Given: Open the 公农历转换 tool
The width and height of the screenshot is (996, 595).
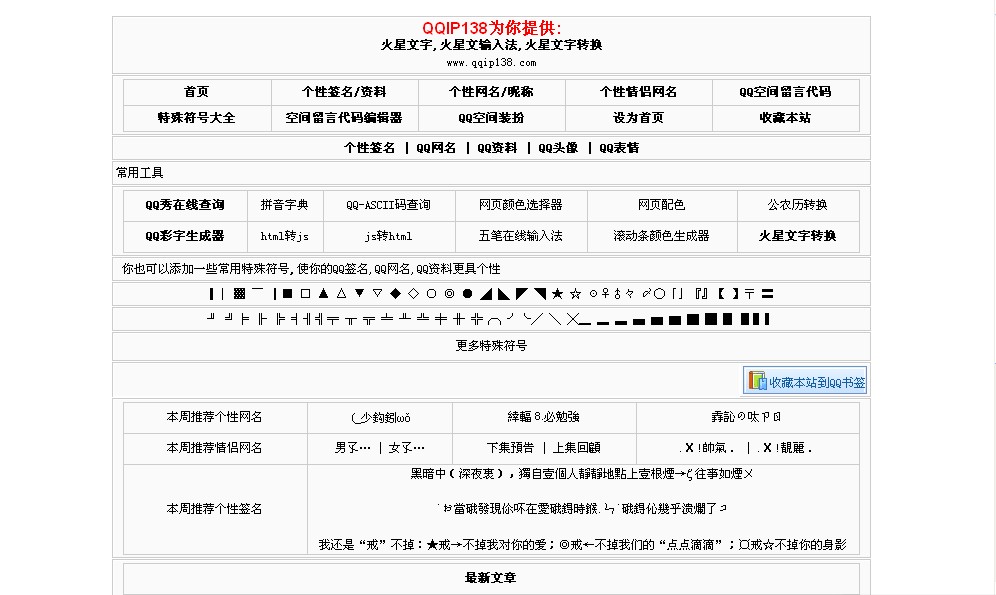Looking at the screenshot, I should 797,204.
